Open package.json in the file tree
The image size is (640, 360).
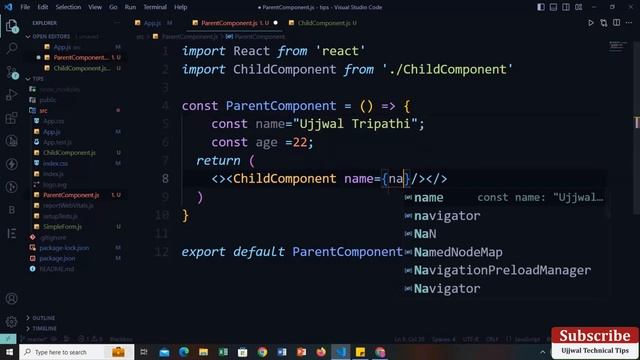click(x=57, y=258)
